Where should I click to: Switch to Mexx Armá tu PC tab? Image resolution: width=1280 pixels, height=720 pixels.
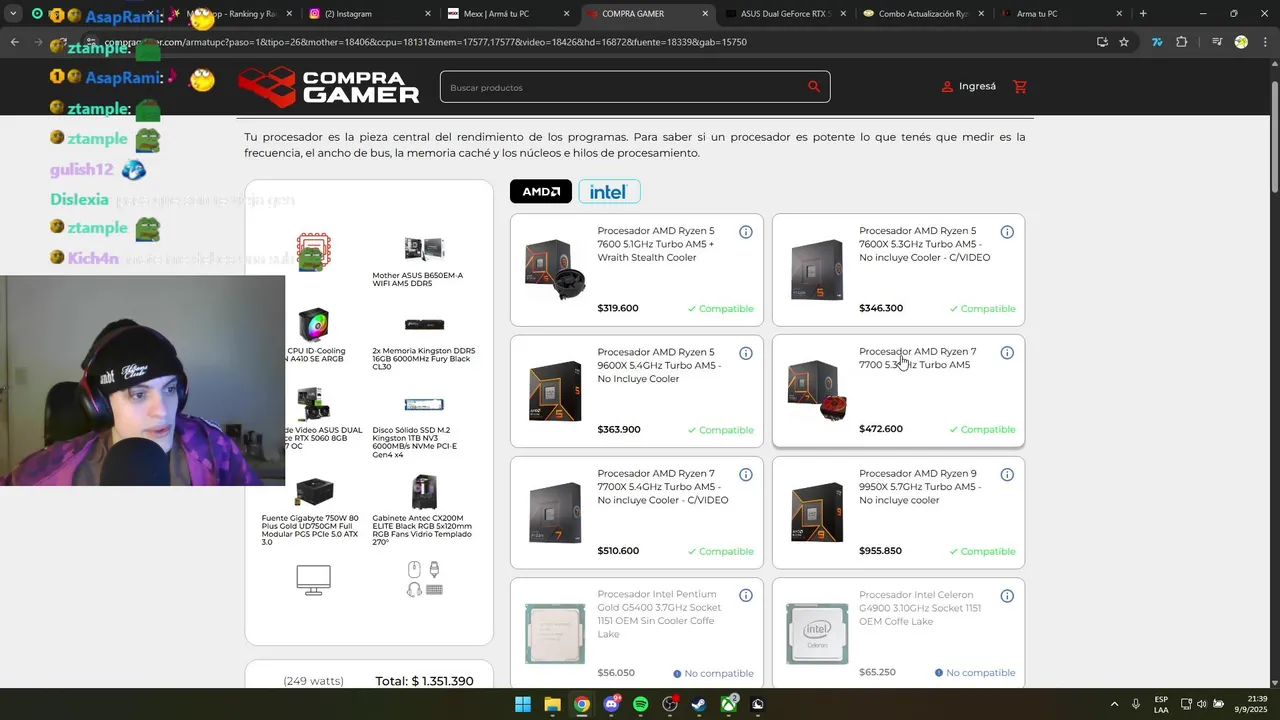[508, 14]
